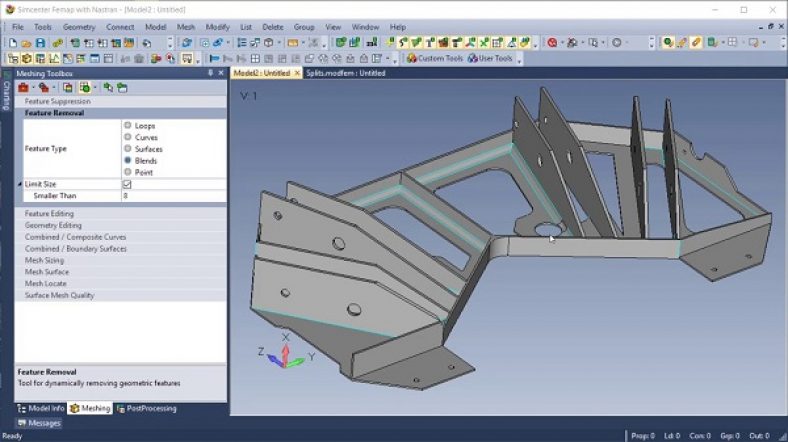Viewport: 788px width, 442px height.
Task: Click the red toolbox icon in Meshing Toolbox
Action: [x=22, y=88]
